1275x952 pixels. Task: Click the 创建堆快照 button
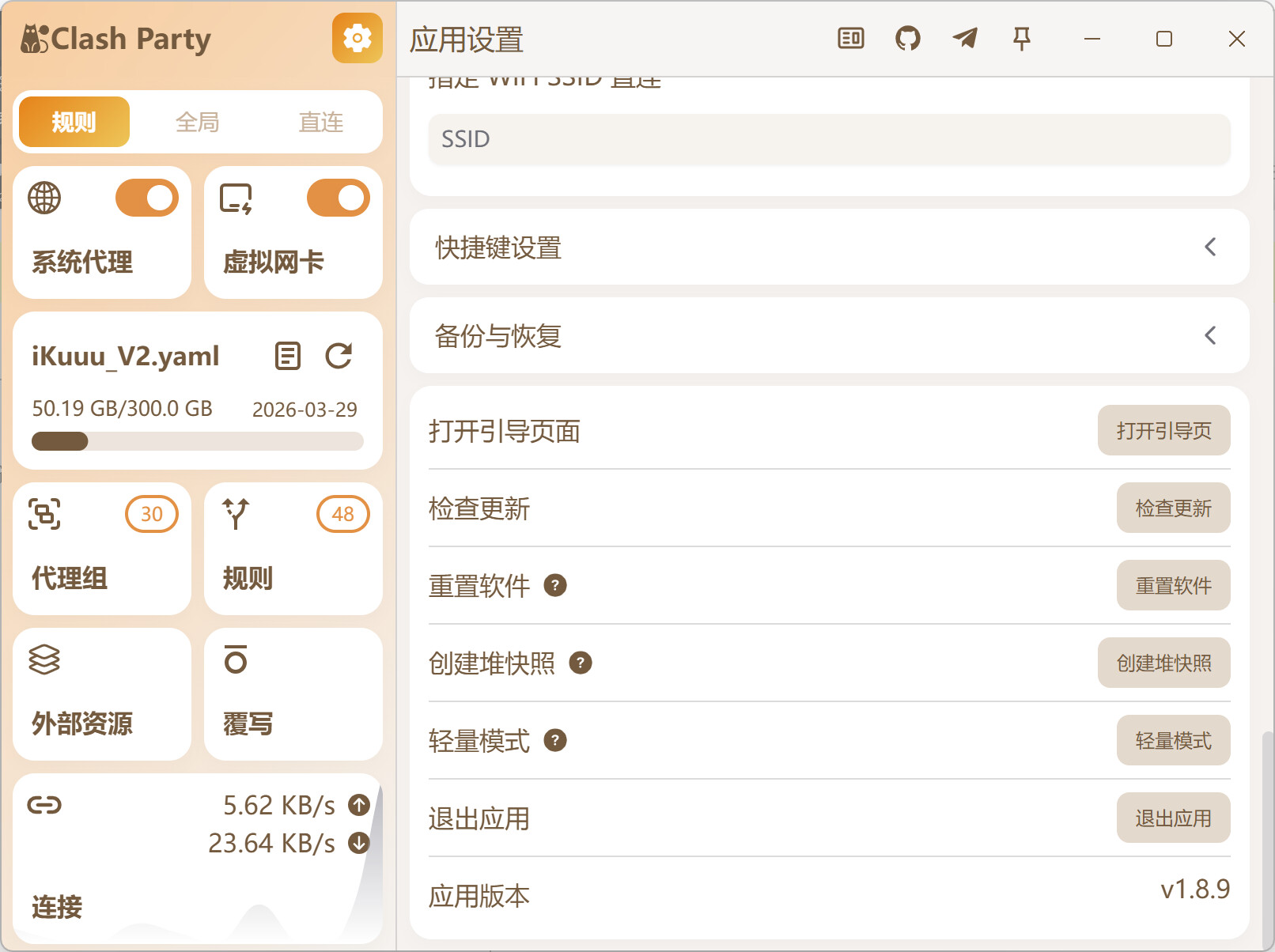pyautogui.click(x=1164, y=663)
